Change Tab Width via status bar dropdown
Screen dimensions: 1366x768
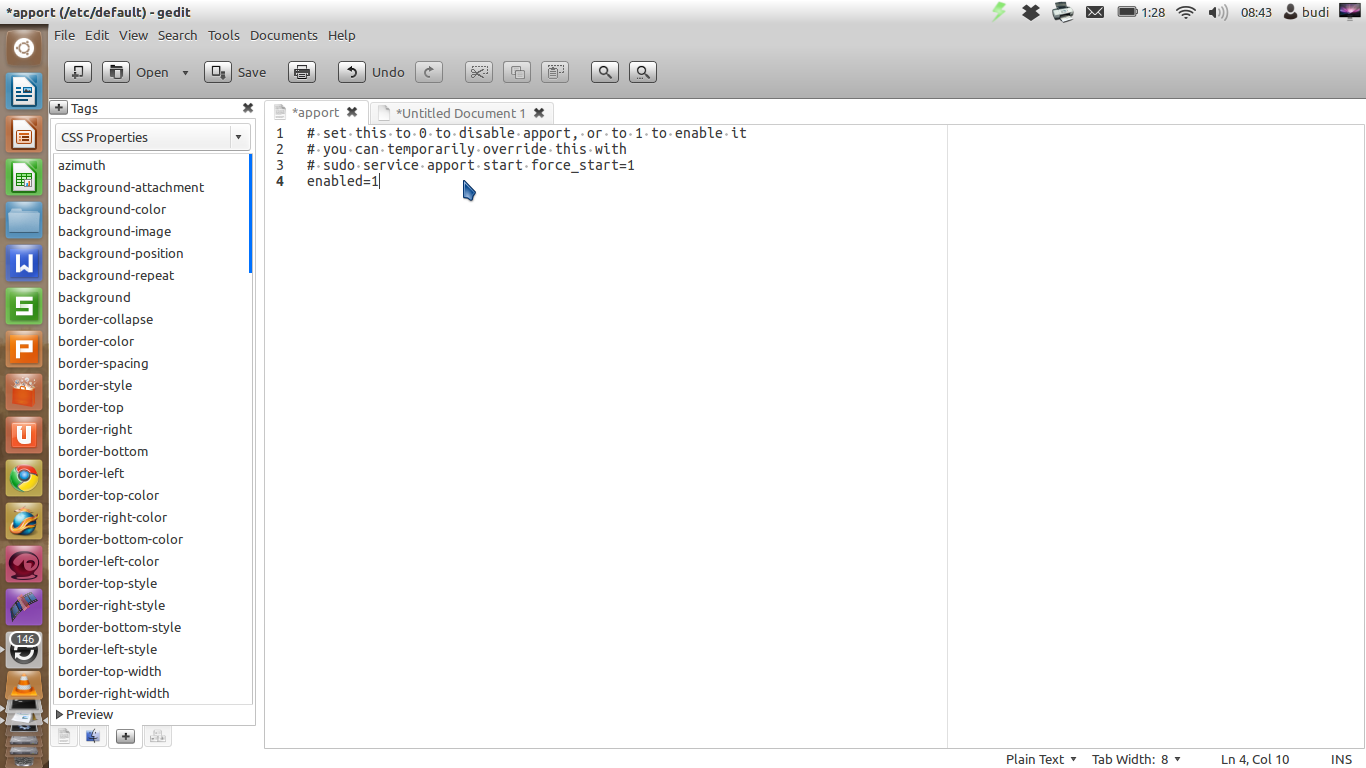click(x=1137, y=759)
